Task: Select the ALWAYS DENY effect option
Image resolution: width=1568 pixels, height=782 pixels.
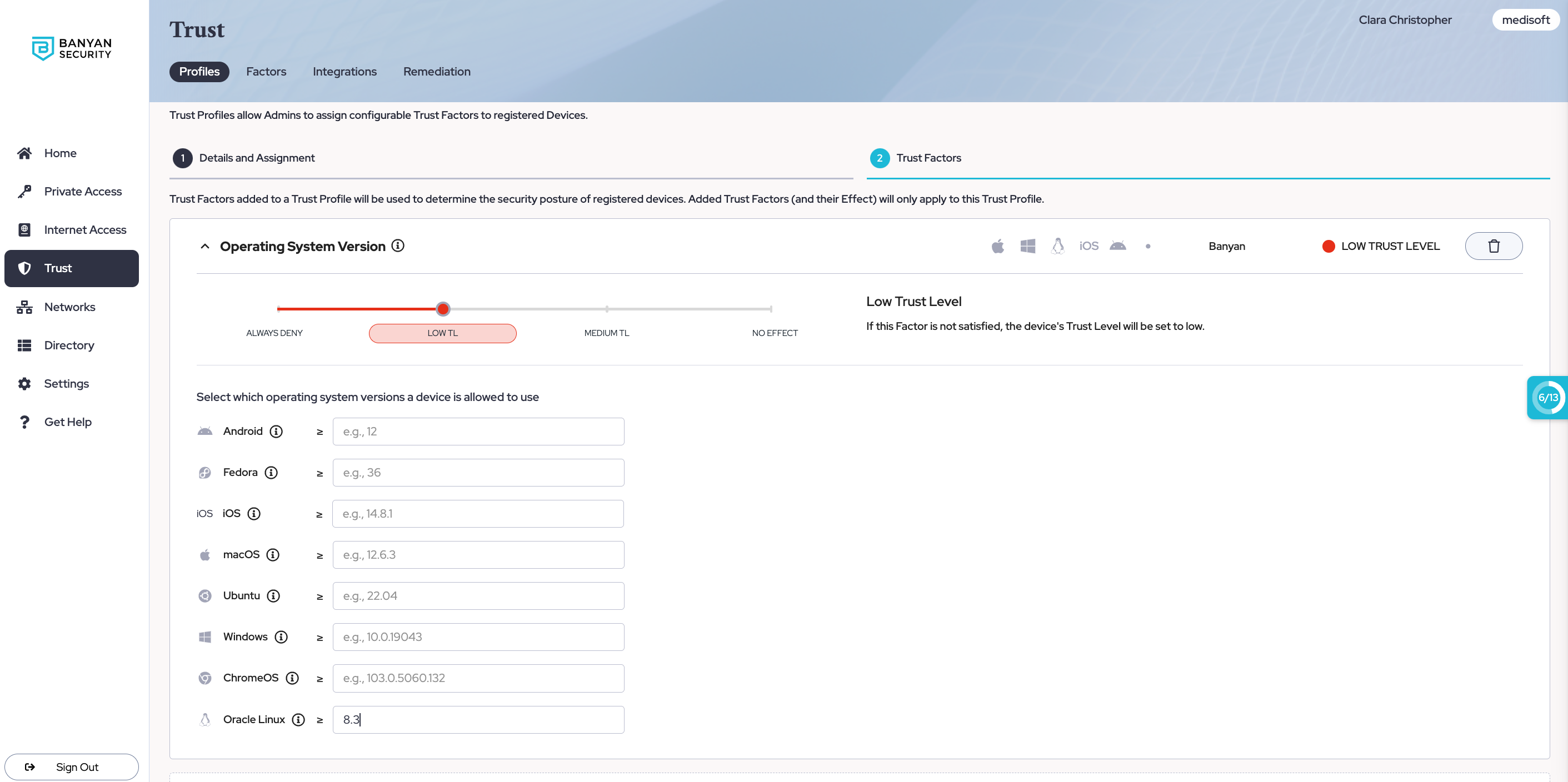Action: pos(274,333)
